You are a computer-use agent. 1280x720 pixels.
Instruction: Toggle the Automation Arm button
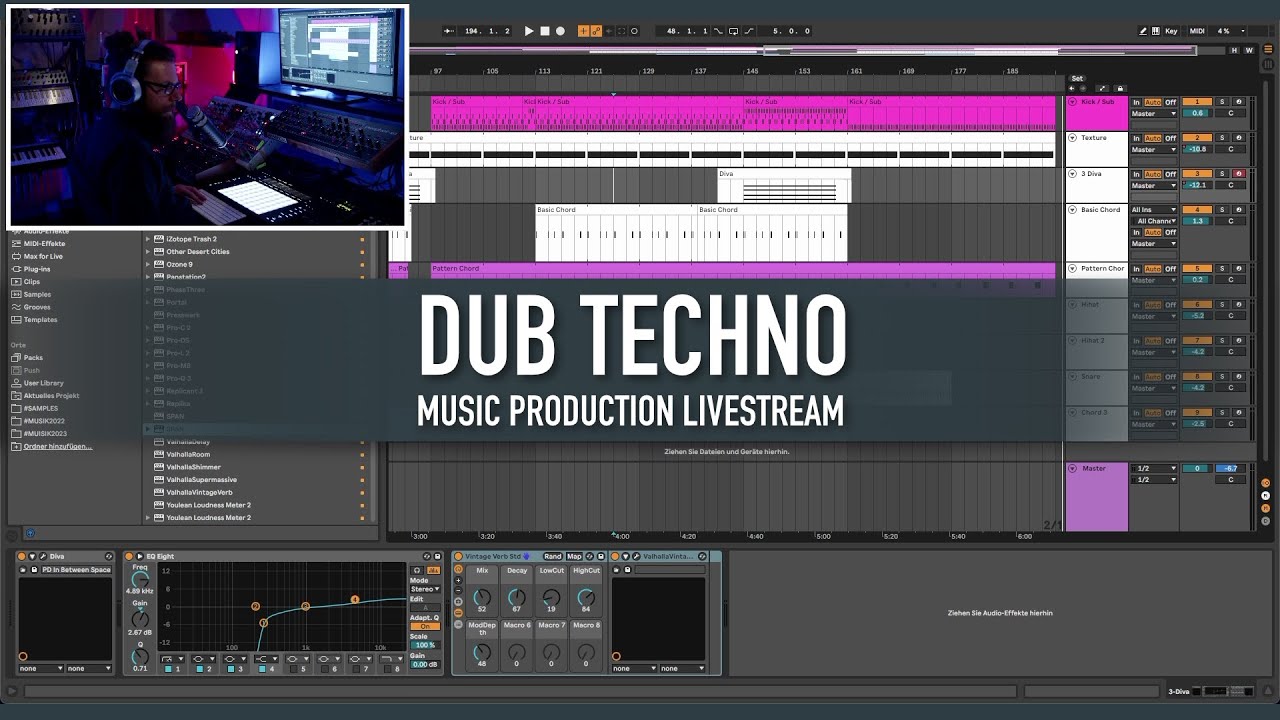[596, 31]
